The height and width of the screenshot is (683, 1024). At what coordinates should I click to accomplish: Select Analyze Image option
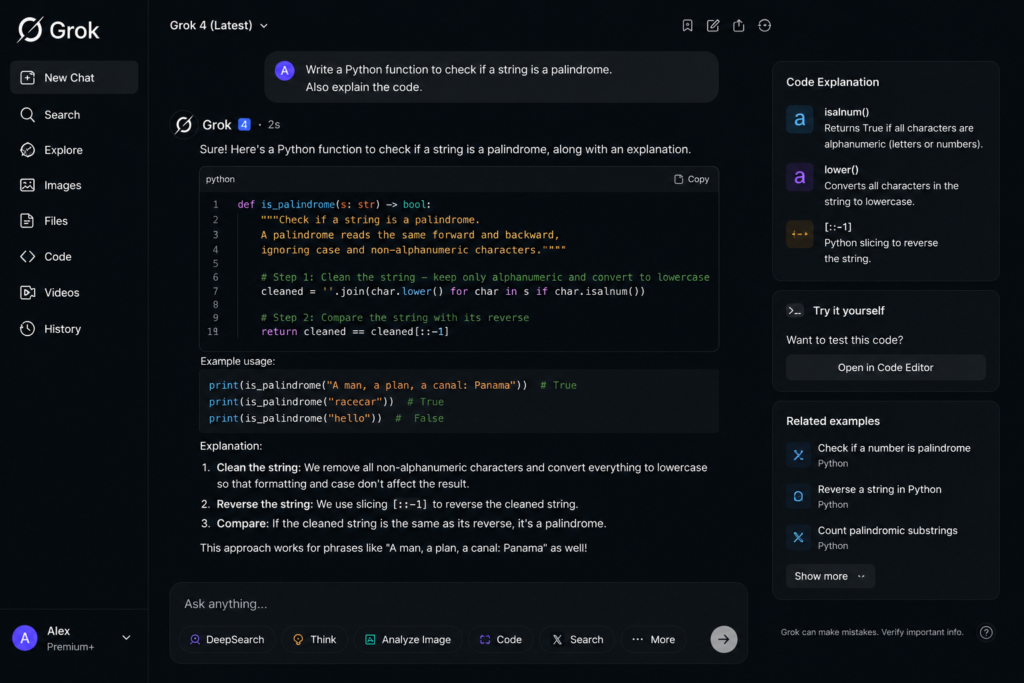tap(408, 639)
